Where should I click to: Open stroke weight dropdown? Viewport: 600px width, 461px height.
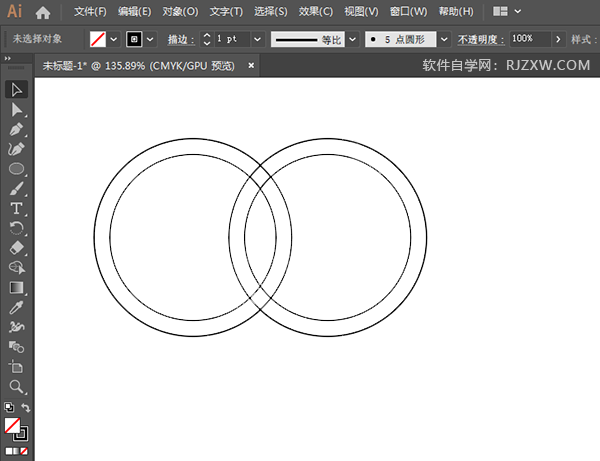click(x=258, y=39)
